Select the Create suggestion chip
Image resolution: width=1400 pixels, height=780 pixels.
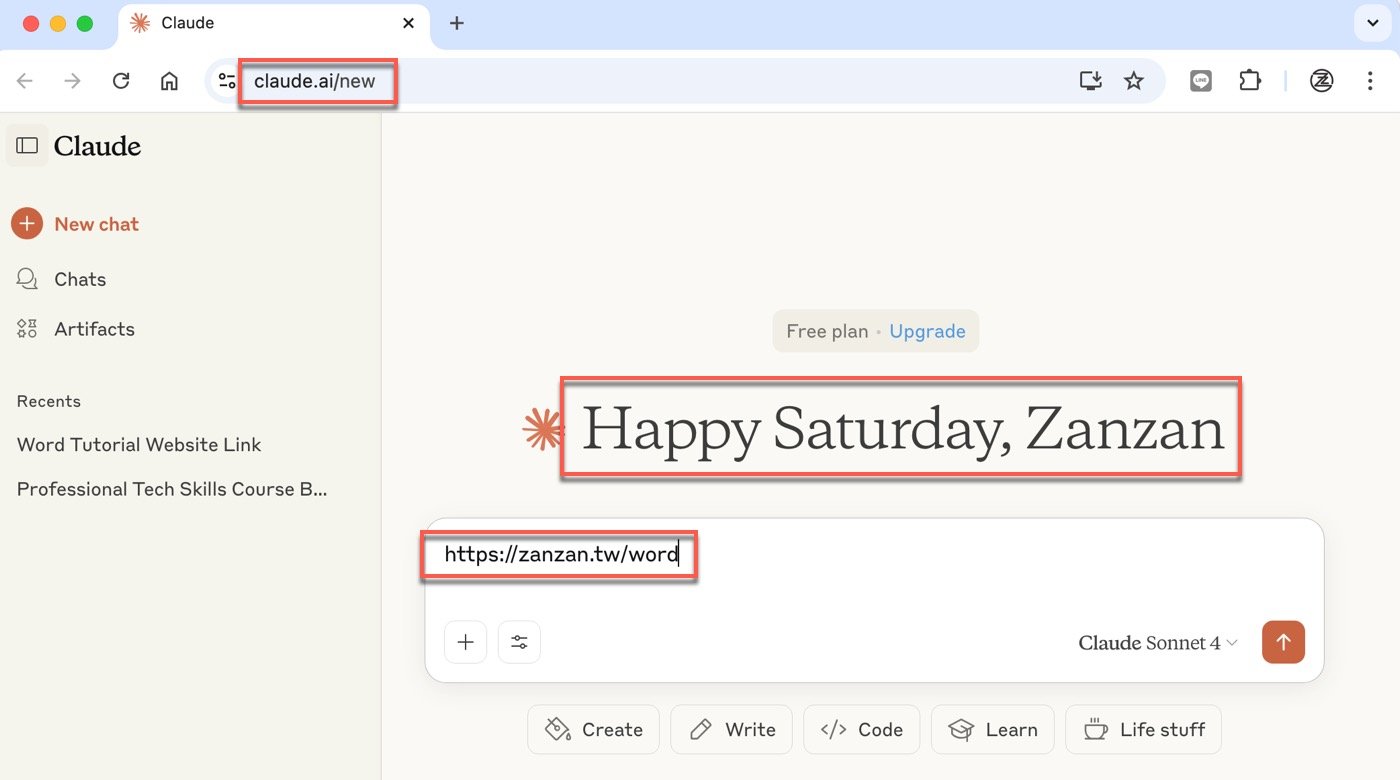click(x=593, y=730)
